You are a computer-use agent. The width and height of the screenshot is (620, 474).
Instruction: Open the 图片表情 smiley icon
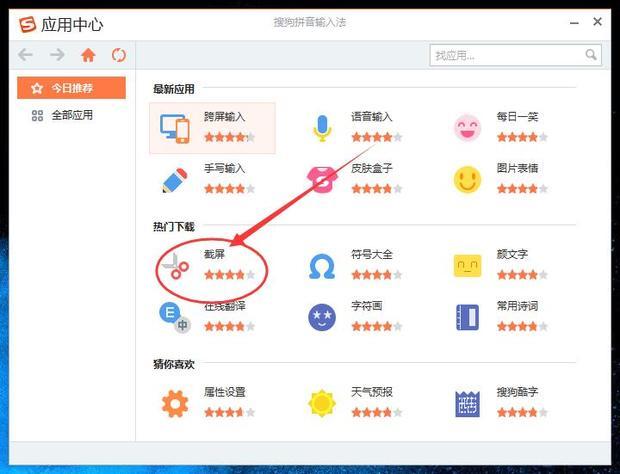coord(467,179)
